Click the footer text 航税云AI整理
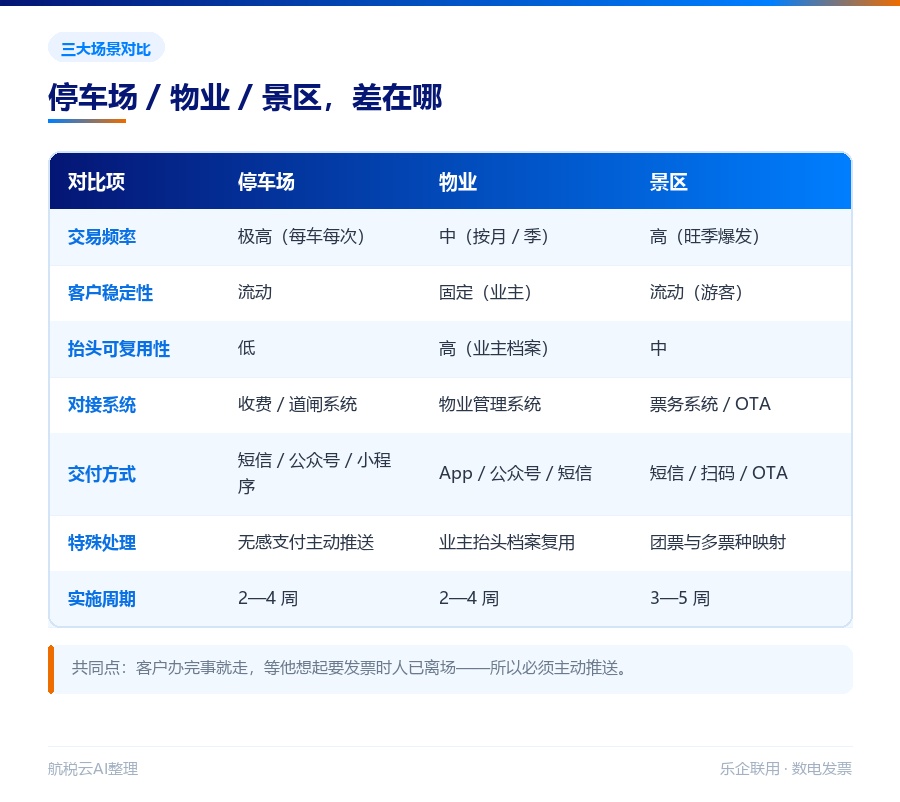Image resolution: width=900 pixels, height=802 pixels. pos(93,768)
